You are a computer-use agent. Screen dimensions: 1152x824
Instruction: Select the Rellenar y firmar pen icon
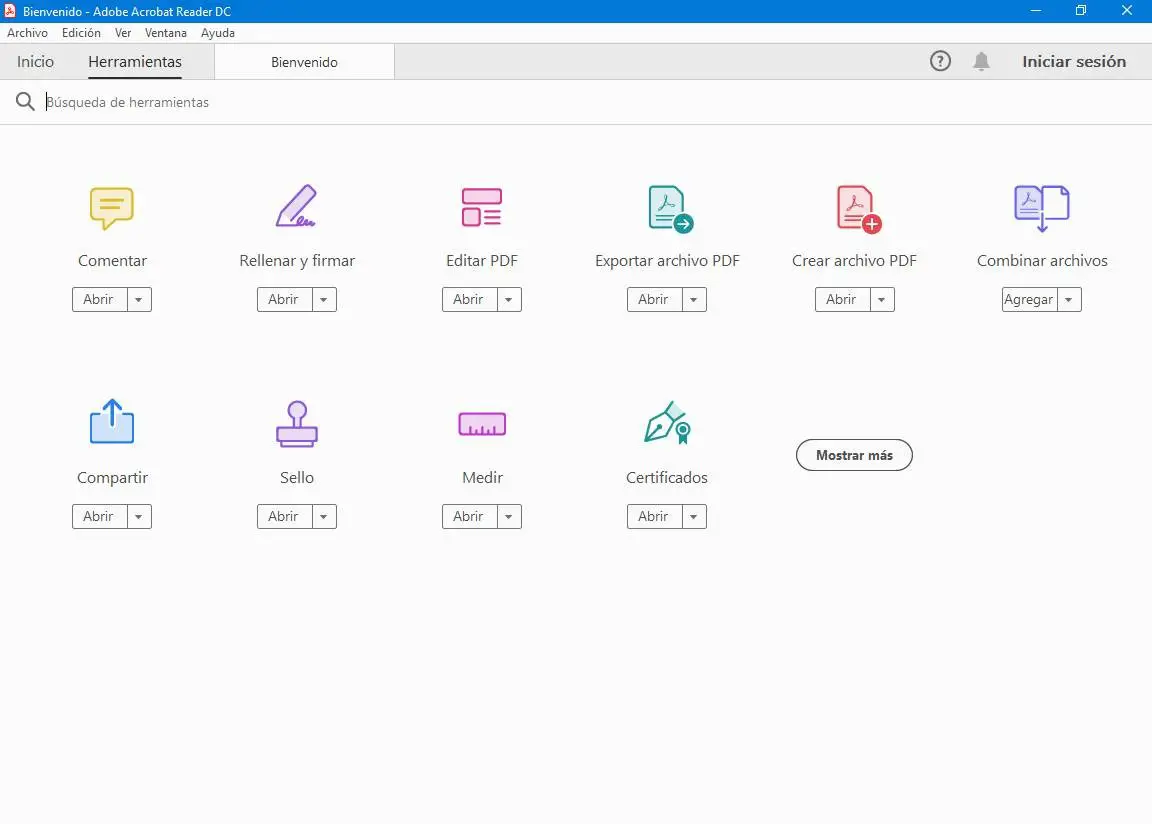296,206
